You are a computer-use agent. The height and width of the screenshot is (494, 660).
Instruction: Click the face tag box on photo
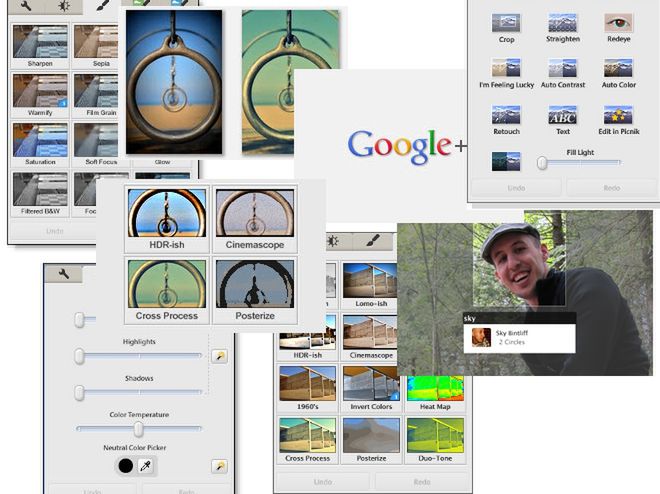[519, 264]
